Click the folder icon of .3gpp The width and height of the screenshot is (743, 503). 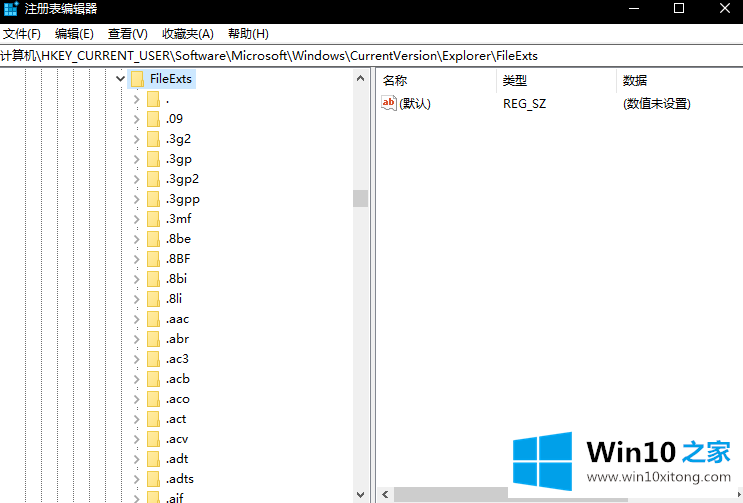click(x=153, y=199)
